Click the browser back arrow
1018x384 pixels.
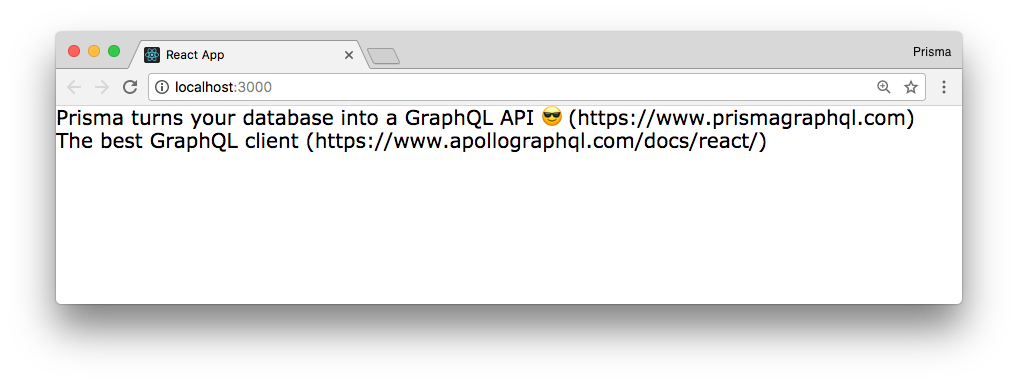pos(74,87)
